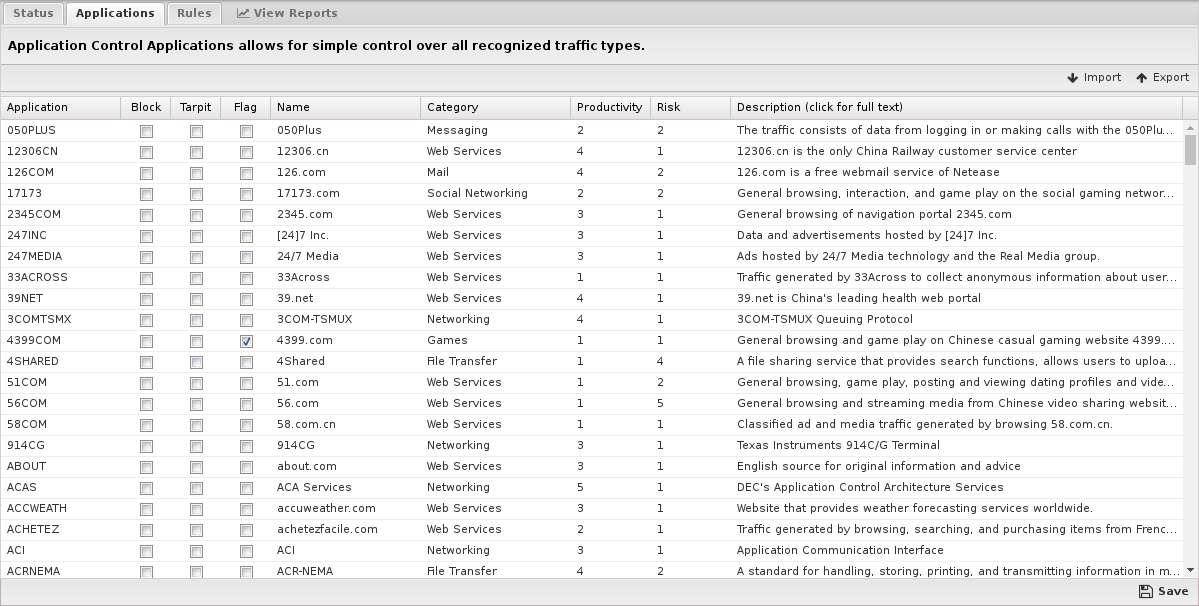
Task: Click the name cell [24]7 Inc.
Action: pyautogui.click(x=346, y=235)
